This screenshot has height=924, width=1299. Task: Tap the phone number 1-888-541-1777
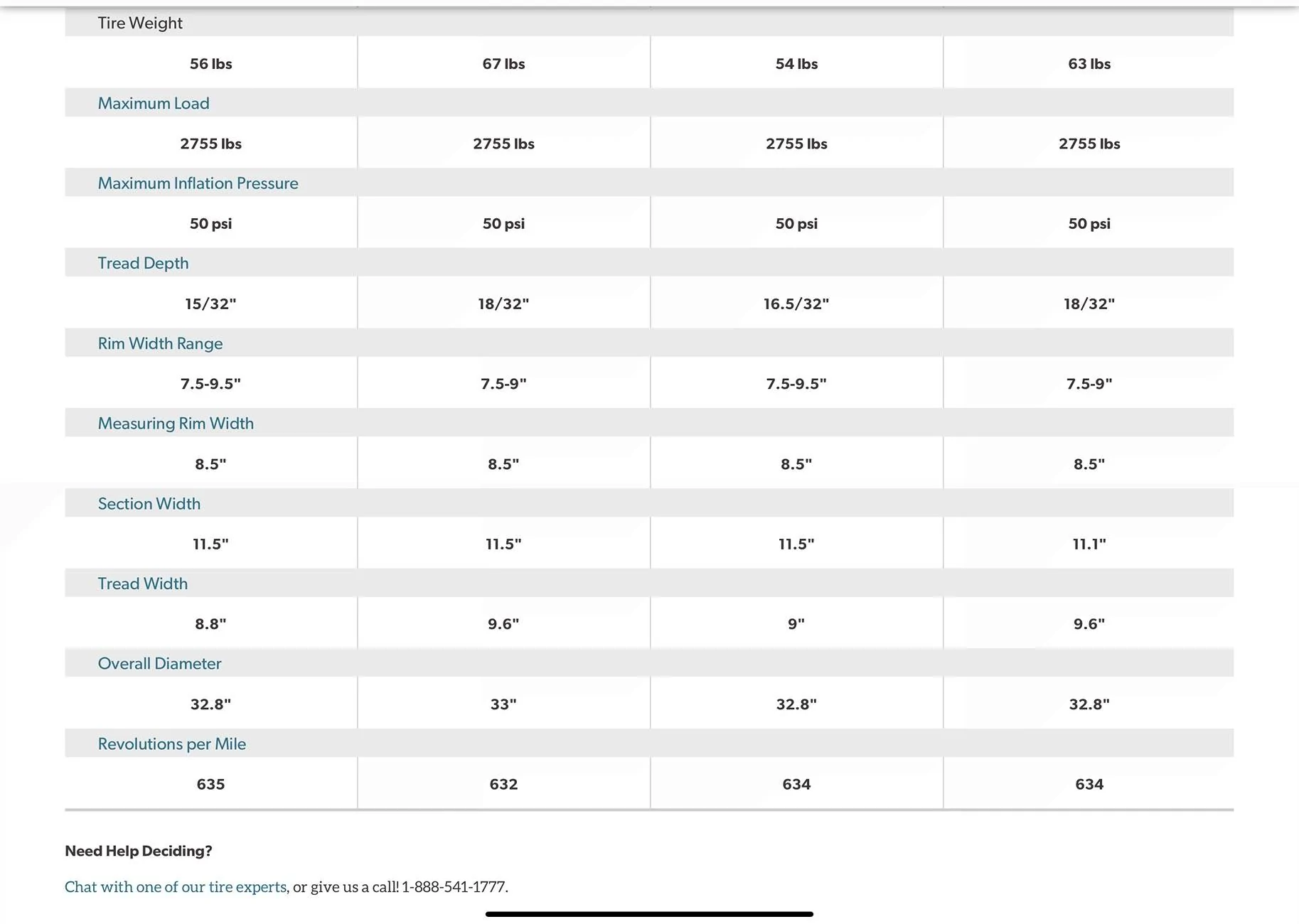point(454,887)
